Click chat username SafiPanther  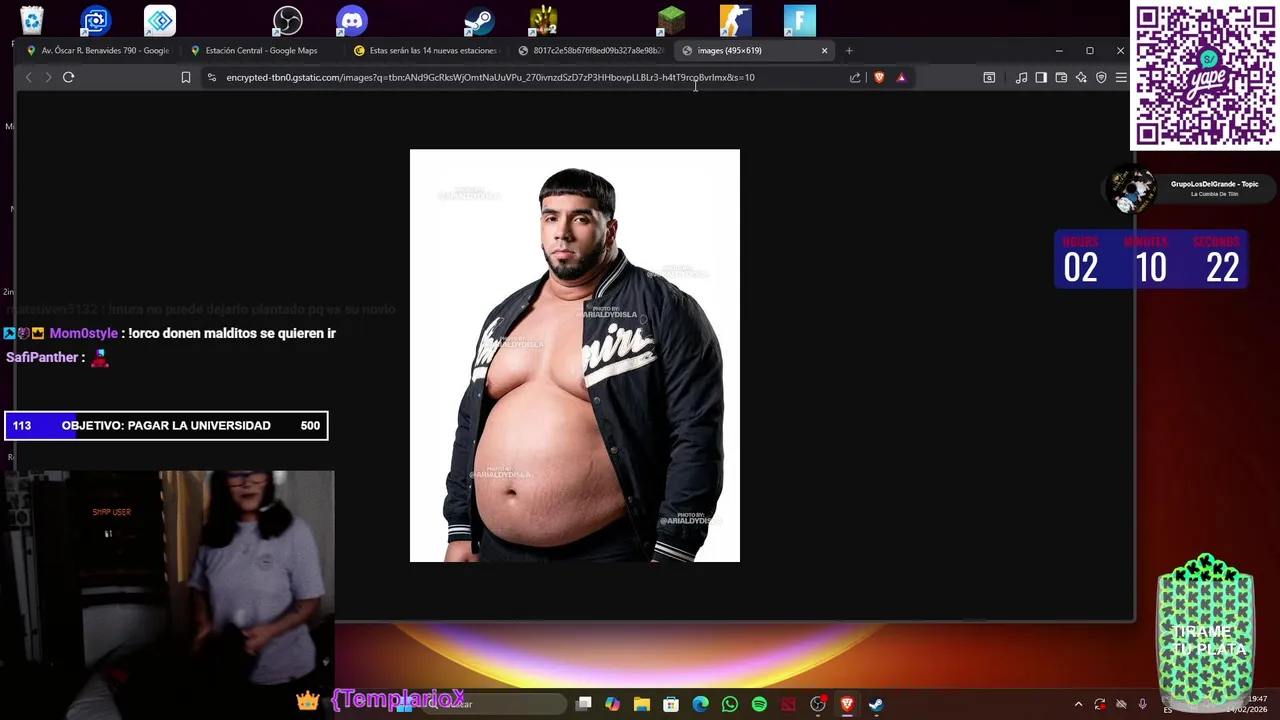(42, 357)
